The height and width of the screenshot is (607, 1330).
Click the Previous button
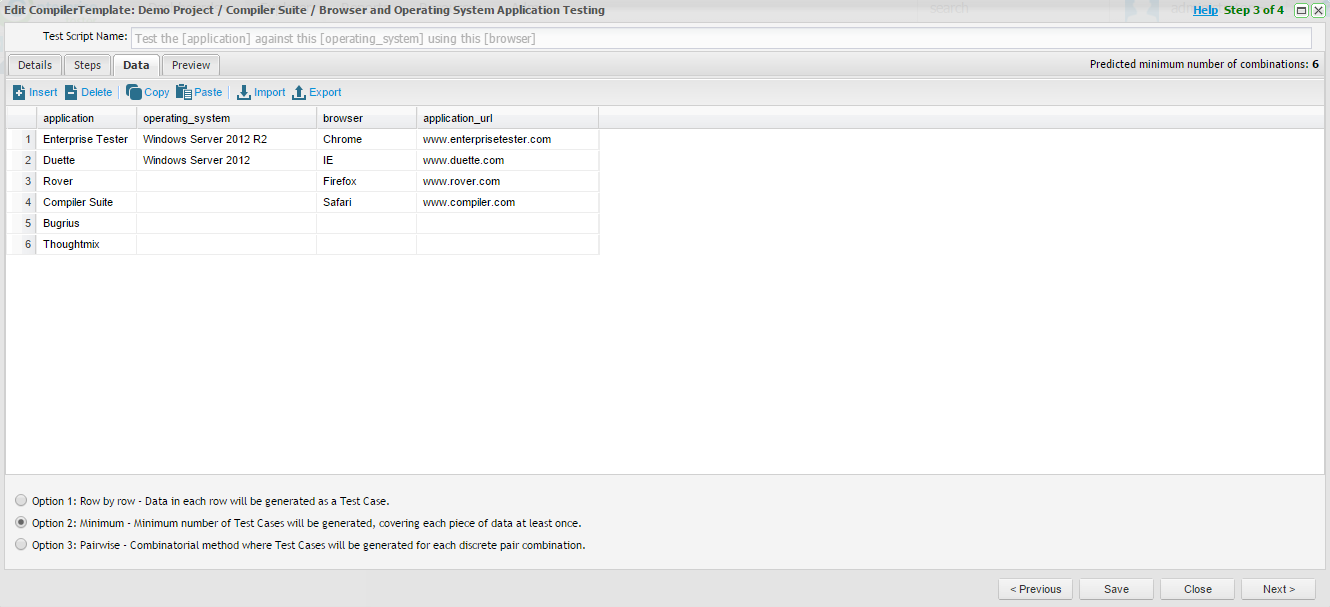click(1035, 589)
